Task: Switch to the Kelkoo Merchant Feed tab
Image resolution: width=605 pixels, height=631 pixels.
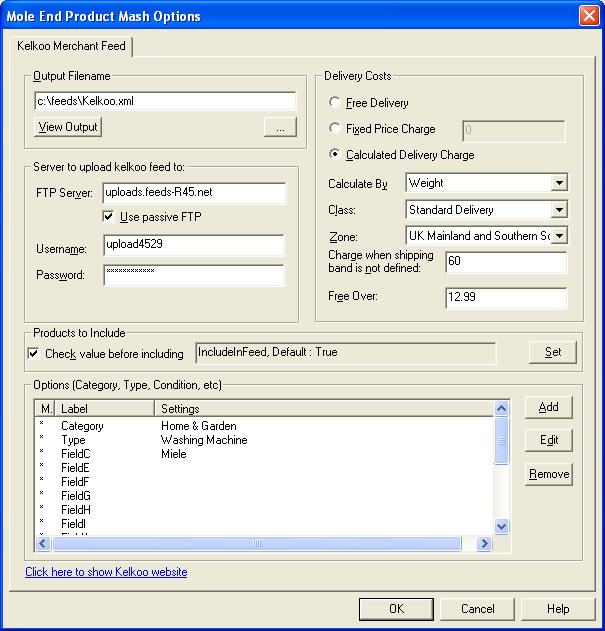Action: (71, 46)
